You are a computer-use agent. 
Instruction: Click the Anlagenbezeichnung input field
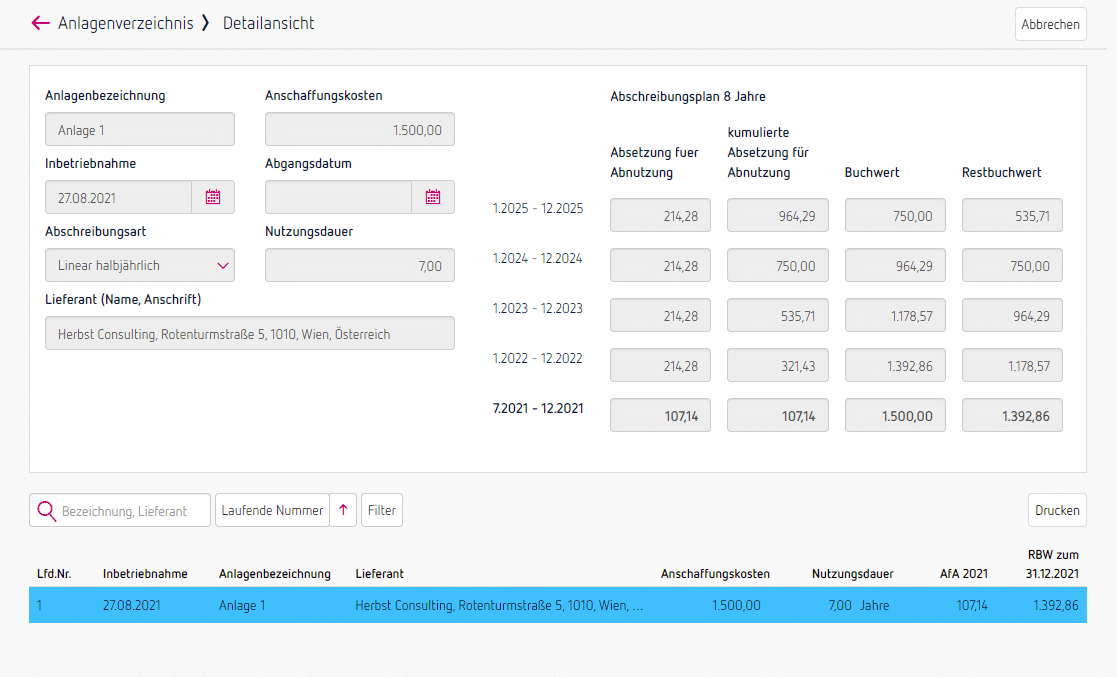point(140,130)
